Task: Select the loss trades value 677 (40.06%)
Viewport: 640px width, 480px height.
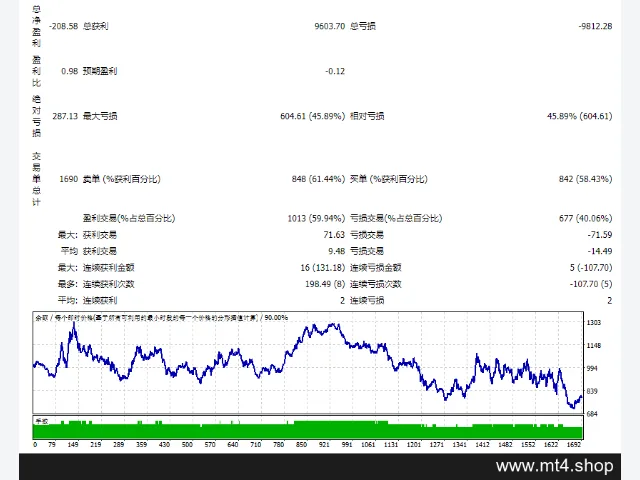Action: click(585, 218)
